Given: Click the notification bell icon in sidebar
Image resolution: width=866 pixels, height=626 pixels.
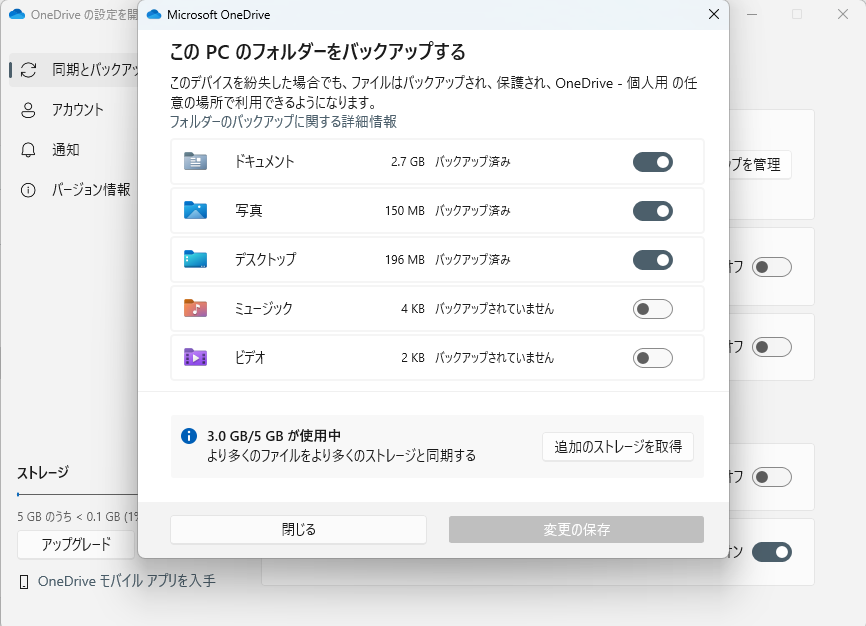Looking at the screenshot, I should (x=28, y=150).
